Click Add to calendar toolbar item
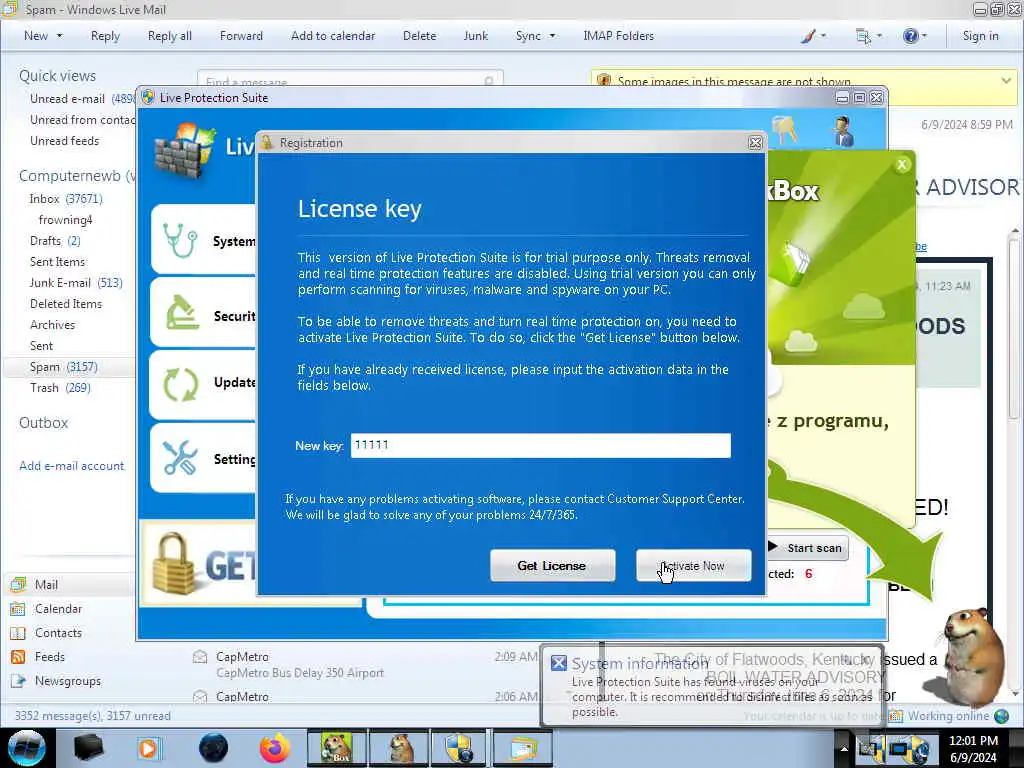Image resolution: width=1024 pixels, height=768 pixels. tap(333, 36)
